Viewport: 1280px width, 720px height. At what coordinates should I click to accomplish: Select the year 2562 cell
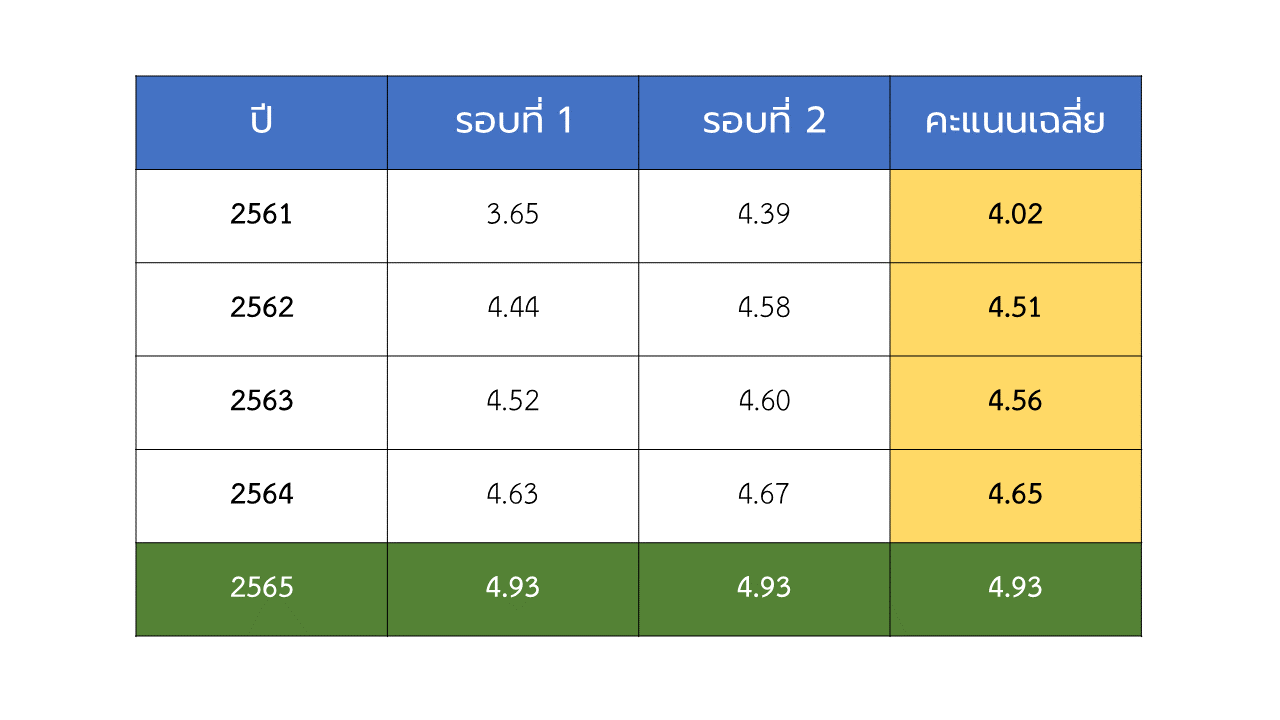[262, 309]
